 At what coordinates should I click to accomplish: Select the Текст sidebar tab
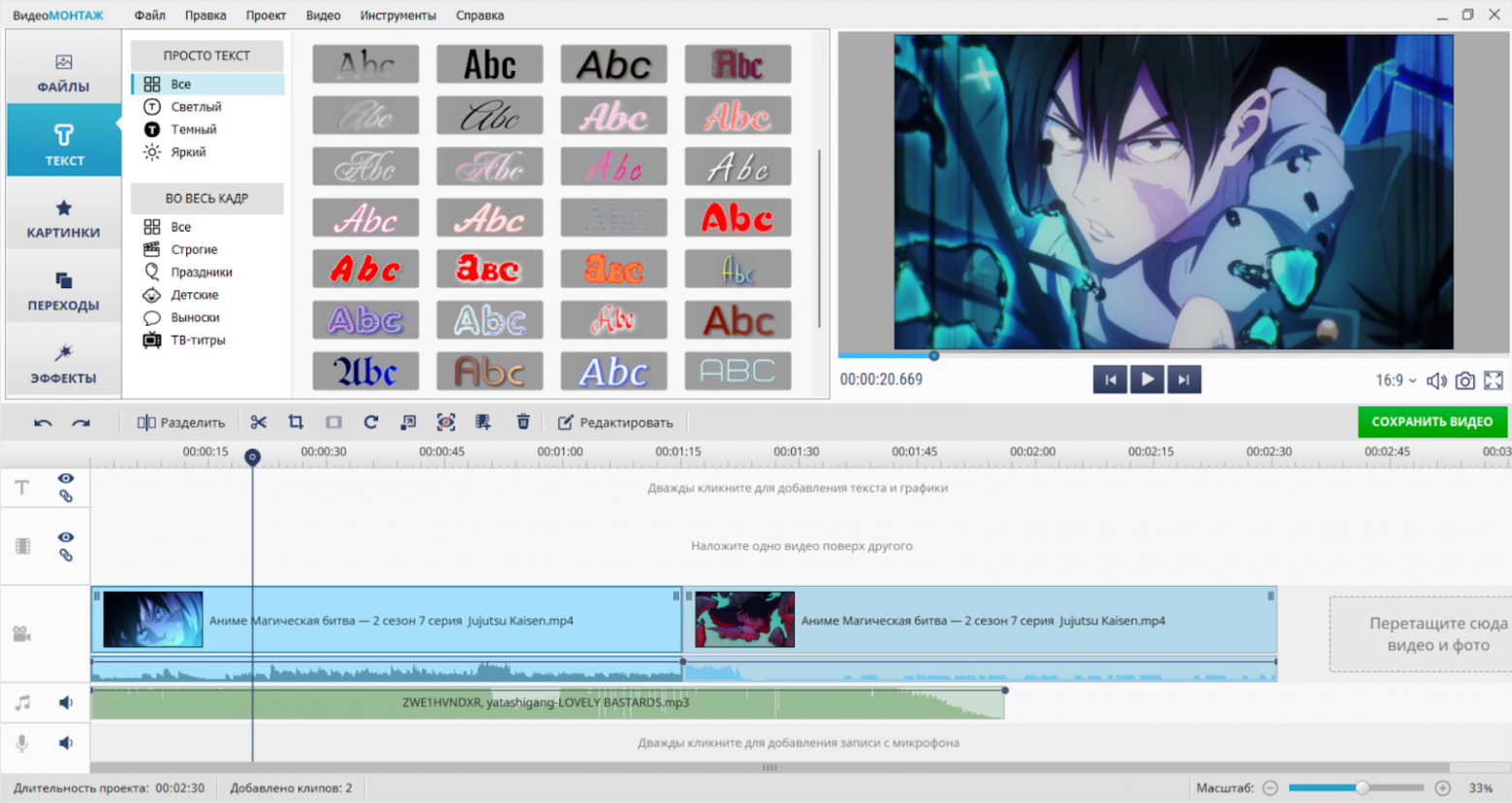pos(64,142)
